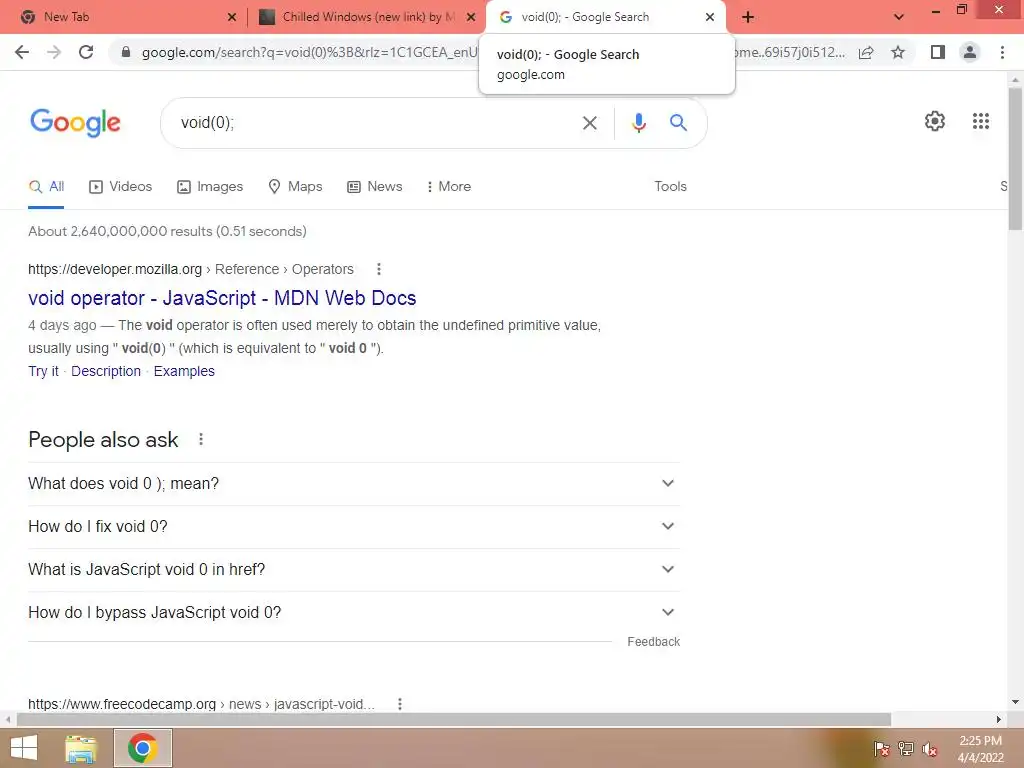
Task: Start voice search with microphone icon
Action: (639, 123)
